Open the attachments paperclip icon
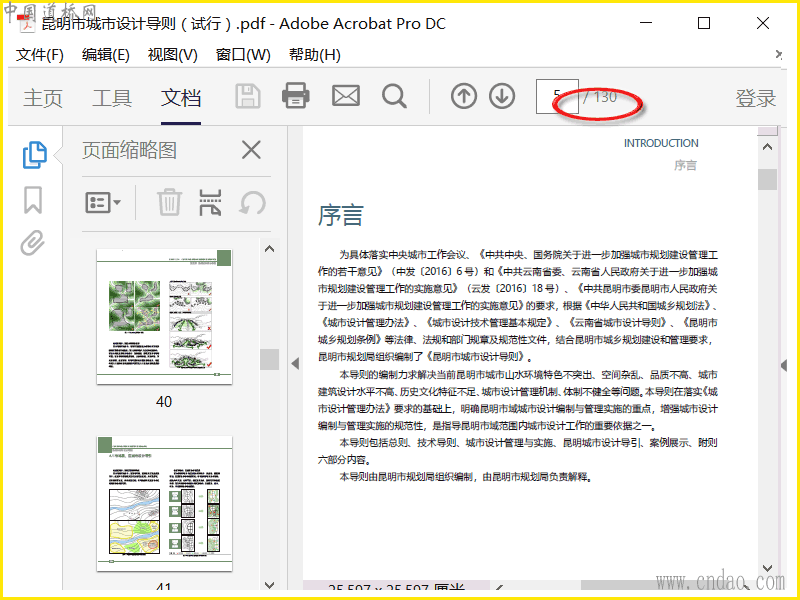 pos(33,243)
